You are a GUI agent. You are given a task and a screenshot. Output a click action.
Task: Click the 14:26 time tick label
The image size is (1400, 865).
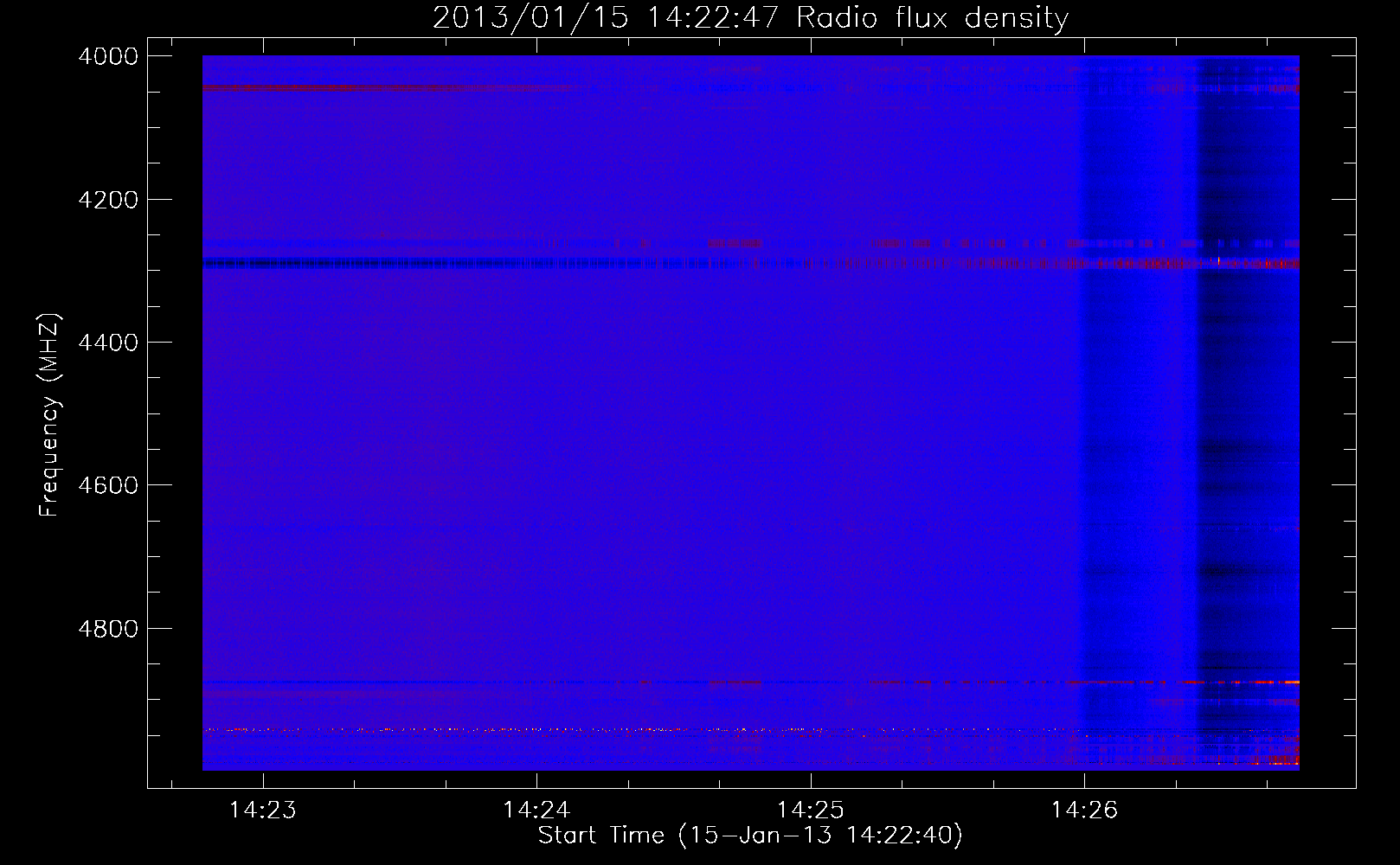click(x=1084, y=810)
